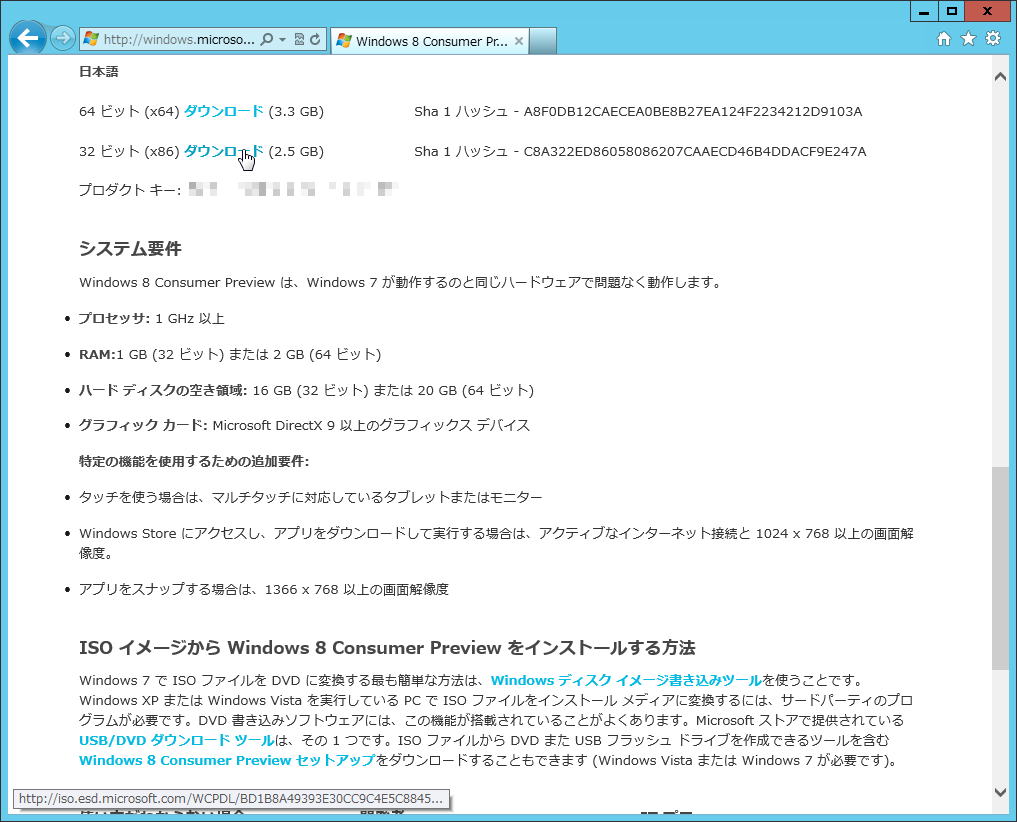Click the システム要件 heading
Screen dimensions: 1017x822
pyautogui.click(x=130, y=248)
